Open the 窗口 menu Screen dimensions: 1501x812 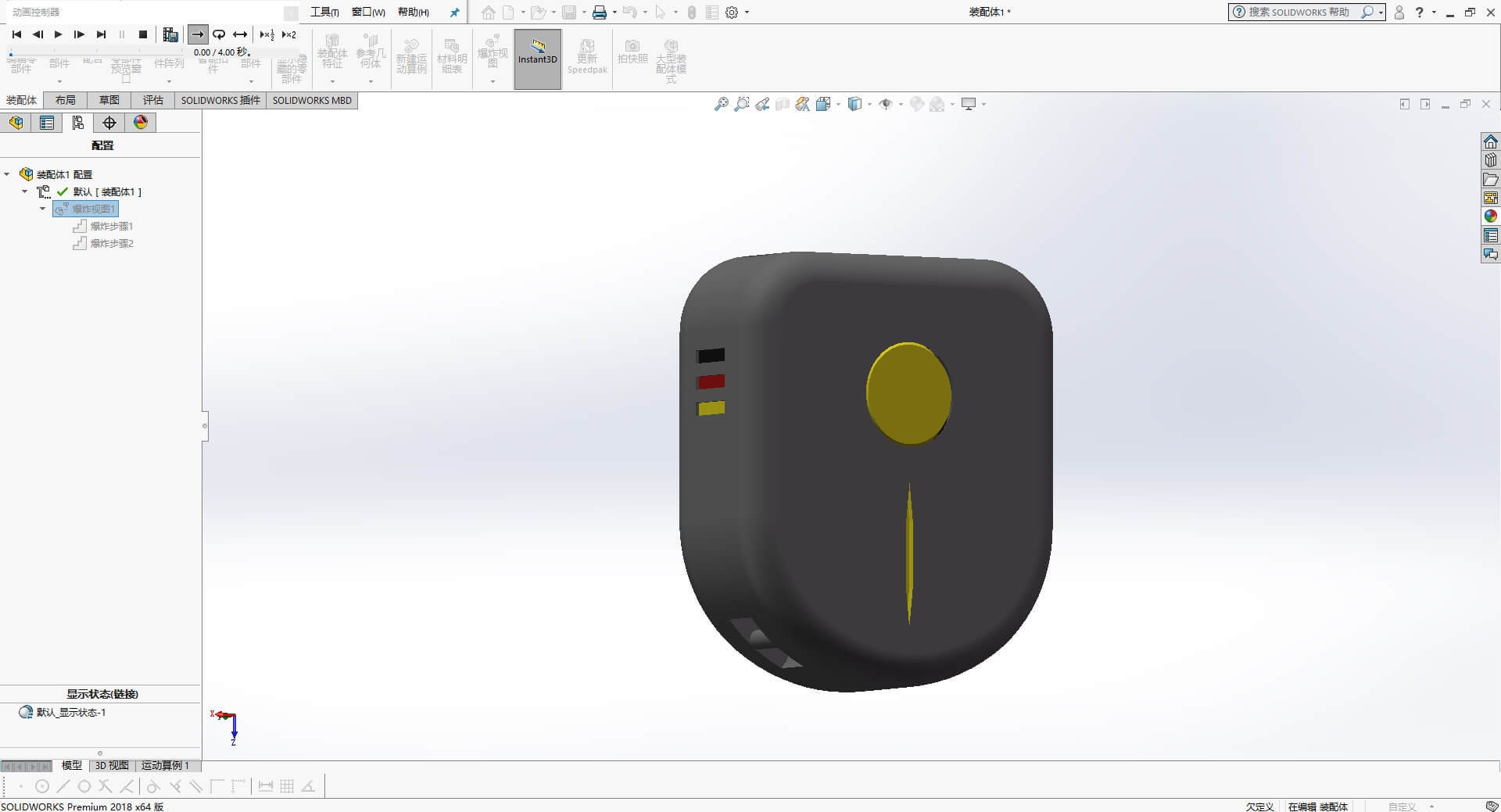(x=368, y=12)
